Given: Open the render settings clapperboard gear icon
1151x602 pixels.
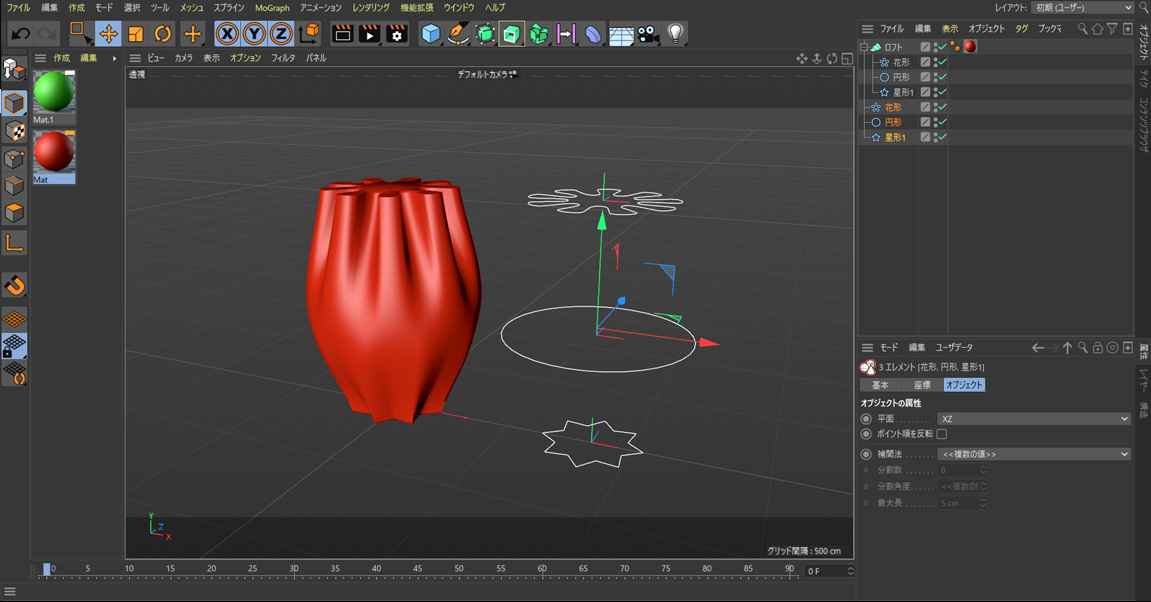Looking at the screenshot, I should point(397,34).
